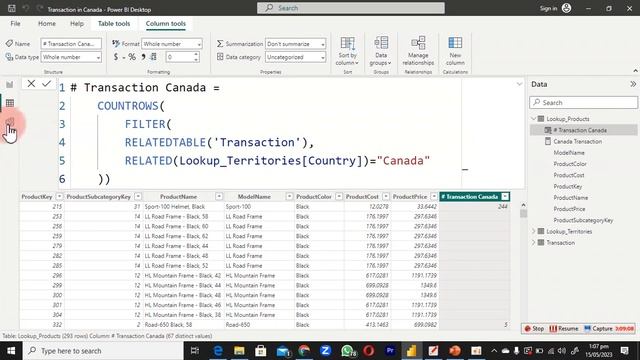
Task: Open Zoom from the taskbar
Action: coord(325,351)
